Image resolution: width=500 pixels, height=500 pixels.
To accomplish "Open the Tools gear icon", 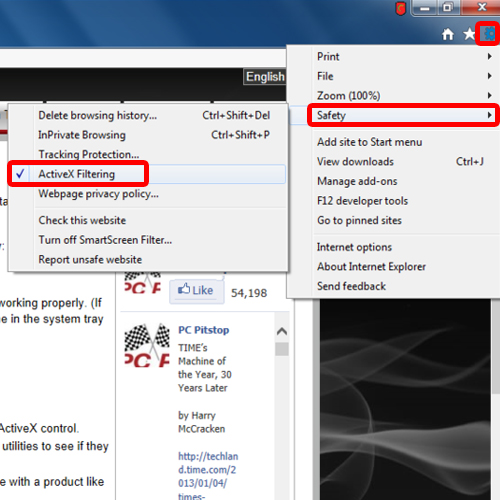I will click(x=489, y=33).
